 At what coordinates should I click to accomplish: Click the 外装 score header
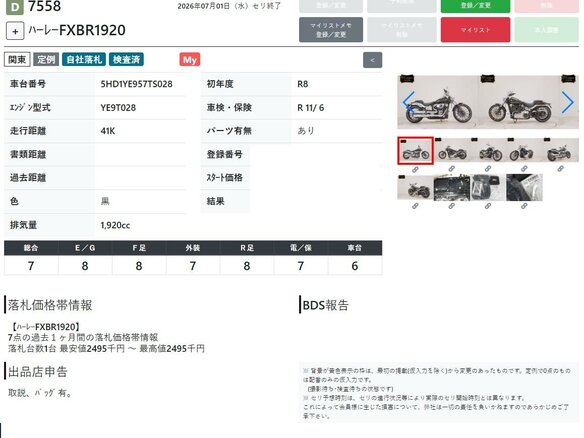coord(193,248)
